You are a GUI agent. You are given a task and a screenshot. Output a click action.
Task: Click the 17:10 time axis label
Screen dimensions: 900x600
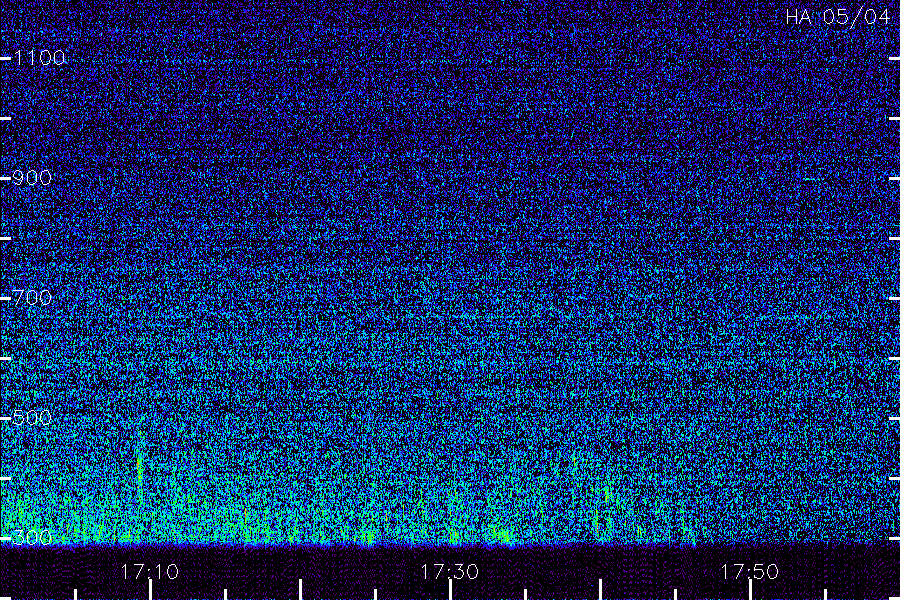[x=150, y=571]
